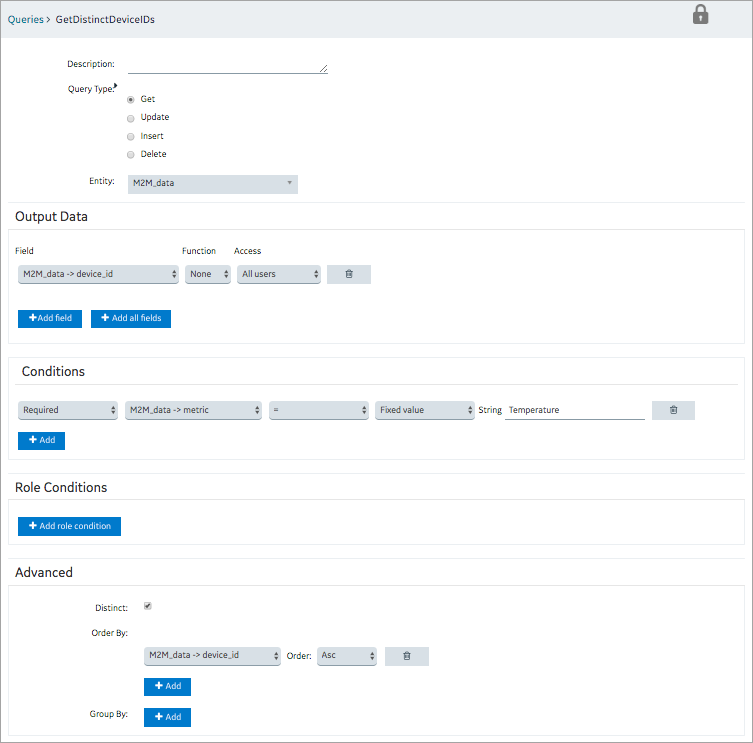The image size is (753, 743).
Task: Click the lock icon at top right
Action: click(x=700, y=14)
